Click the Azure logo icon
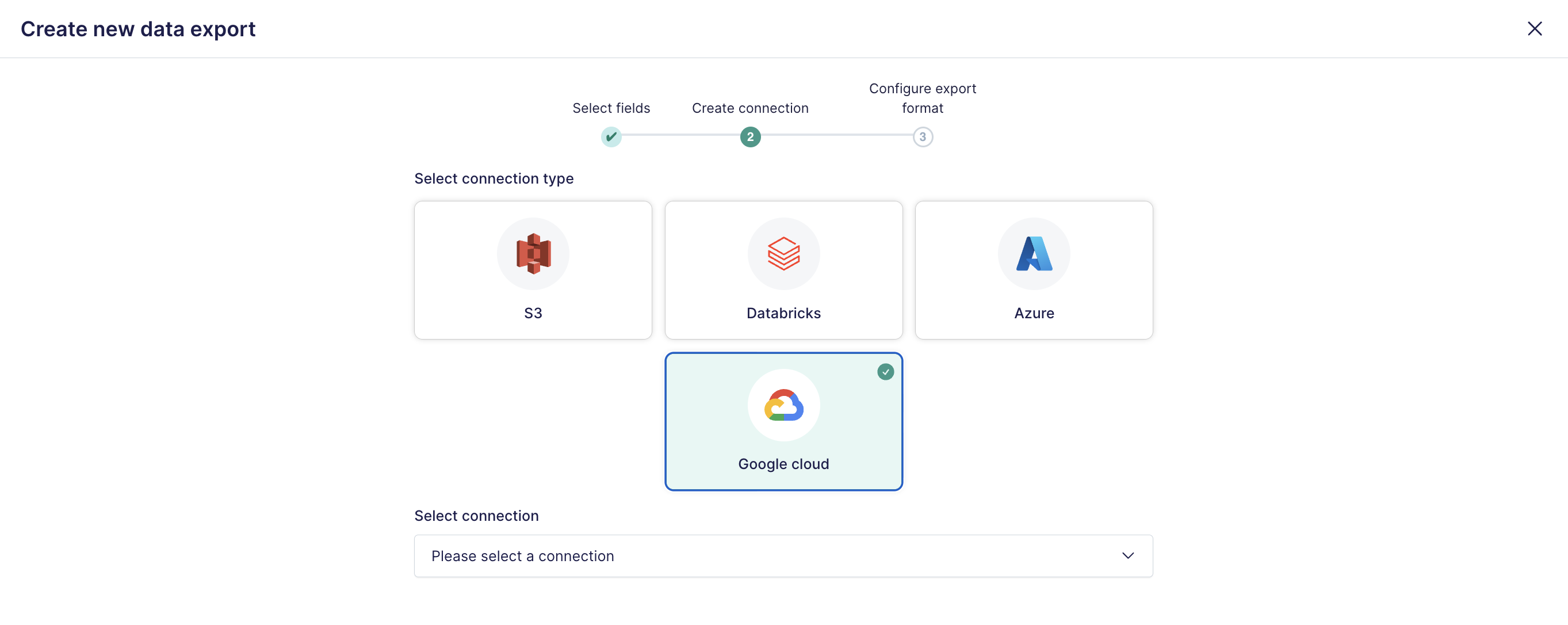Viewport: 1568px width, 625px height. (x=1034, y=253)
